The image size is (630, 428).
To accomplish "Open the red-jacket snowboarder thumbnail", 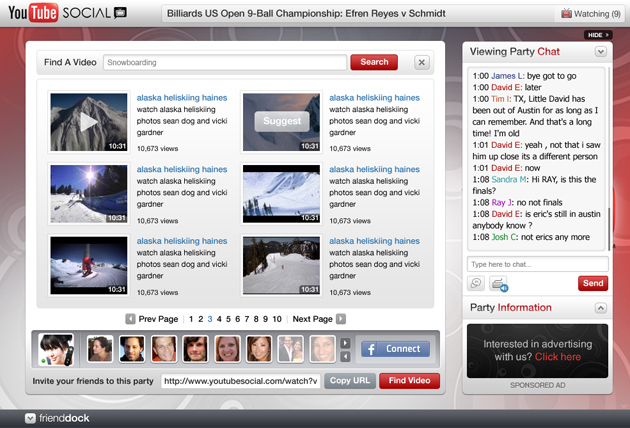I will pos(88,265).
